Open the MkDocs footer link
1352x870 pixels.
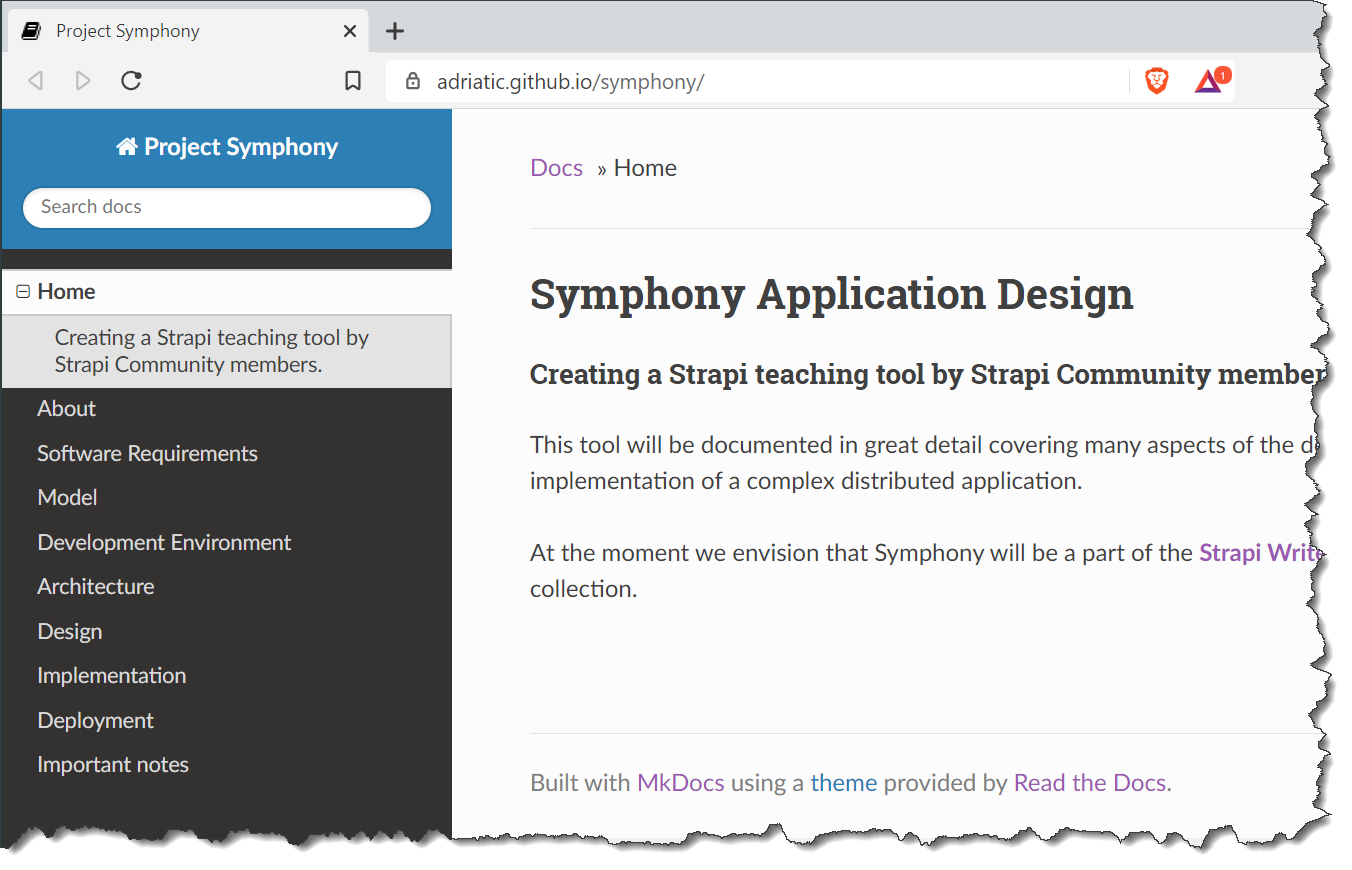click(x=680, y=782)
